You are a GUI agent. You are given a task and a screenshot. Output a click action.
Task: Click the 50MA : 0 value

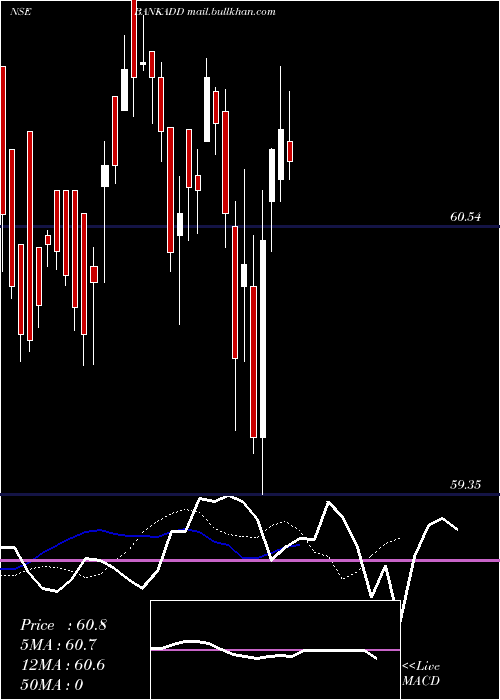coord(52,685)
